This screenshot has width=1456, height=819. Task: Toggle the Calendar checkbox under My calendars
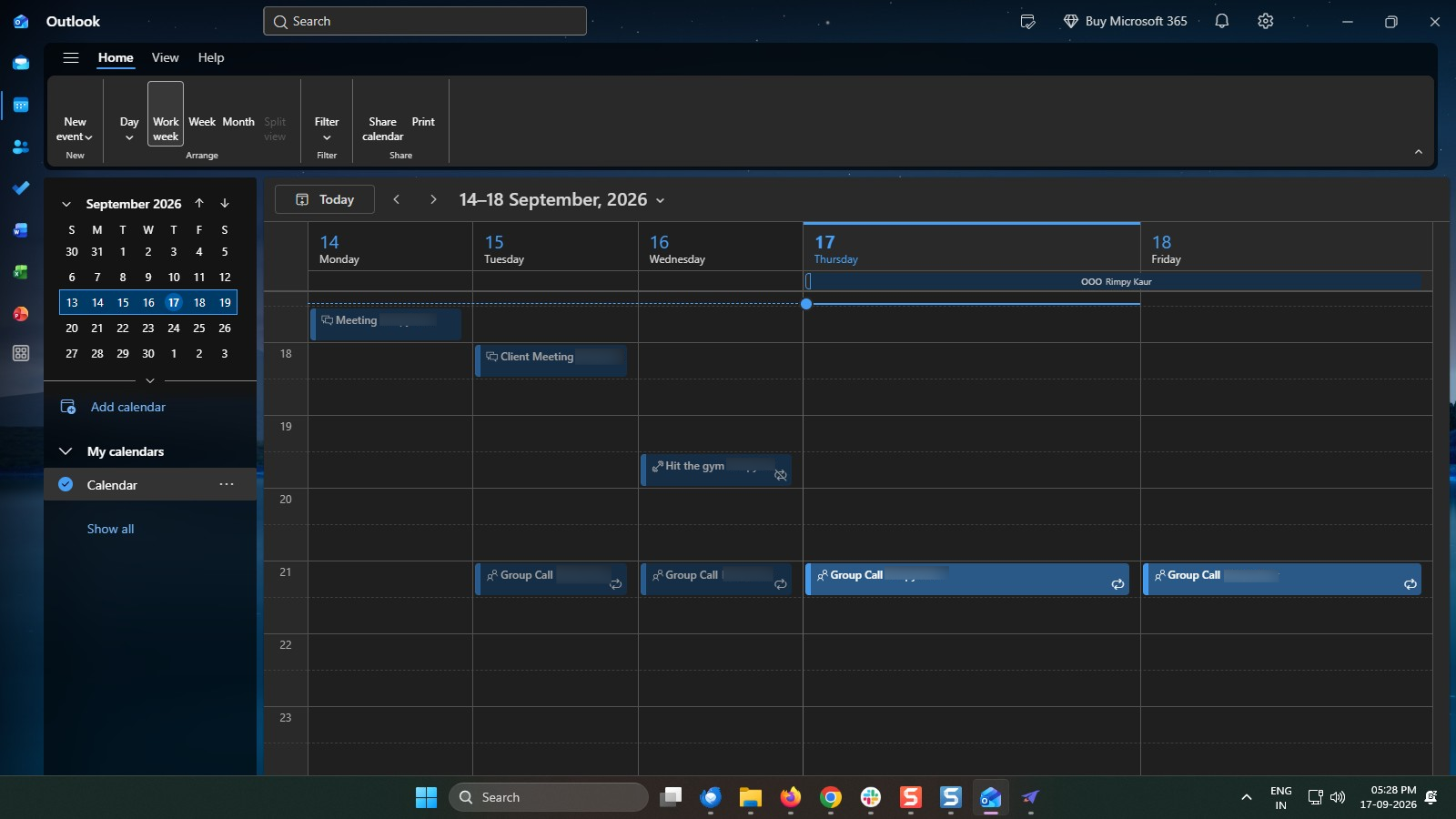pyautogui.click(x=66, y=484)
